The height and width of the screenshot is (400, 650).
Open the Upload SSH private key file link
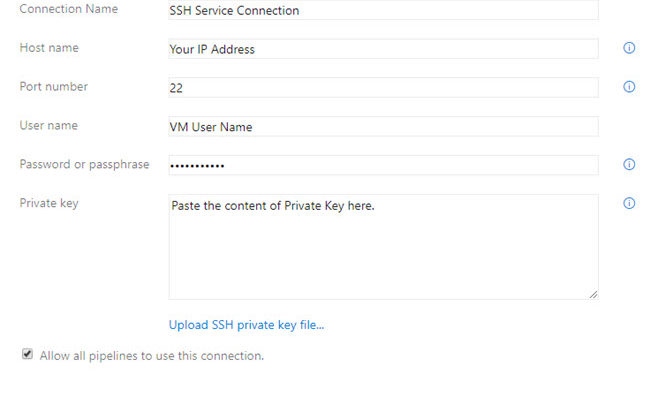pyautogui.click(x=246, y=325)
